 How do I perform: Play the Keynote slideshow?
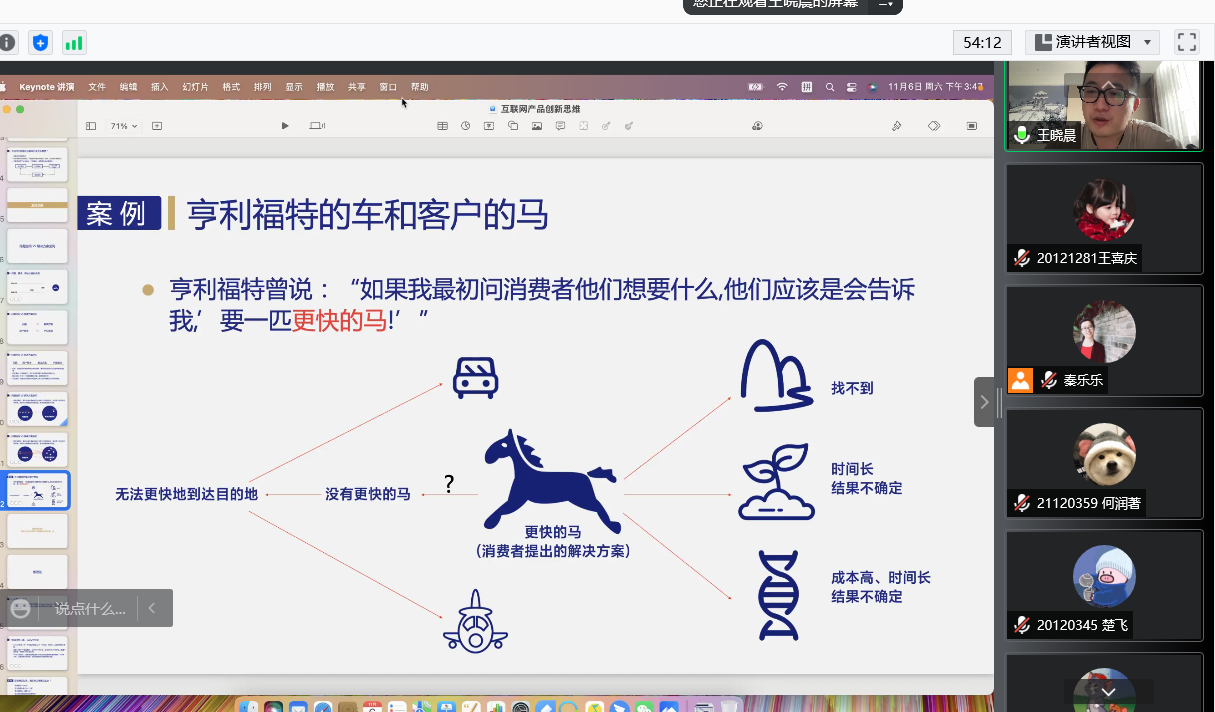pyautogui.click(x=285, y=126)
